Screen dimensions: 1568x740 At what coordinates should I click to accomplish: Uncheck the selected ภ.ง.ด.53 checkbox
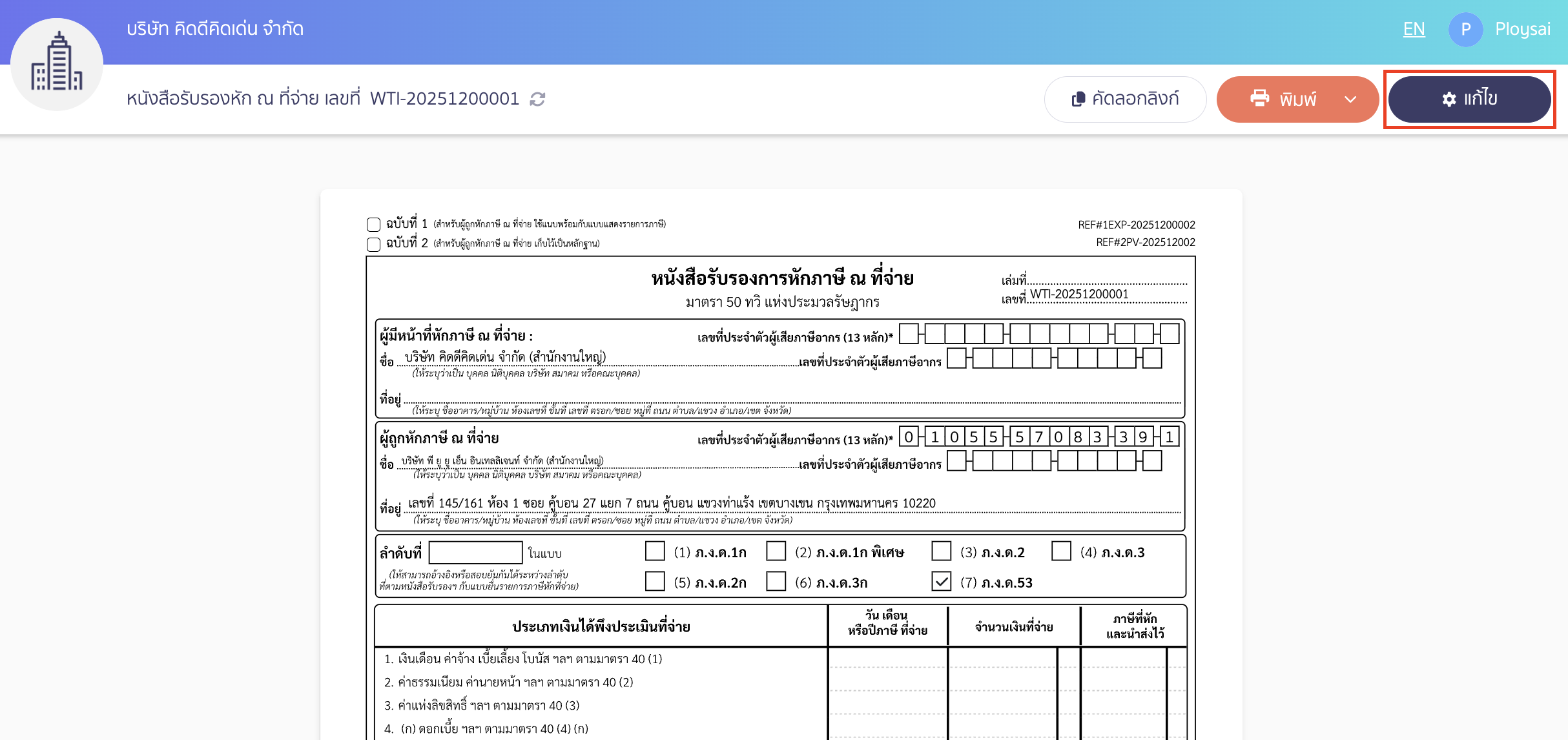coord(942,582)
